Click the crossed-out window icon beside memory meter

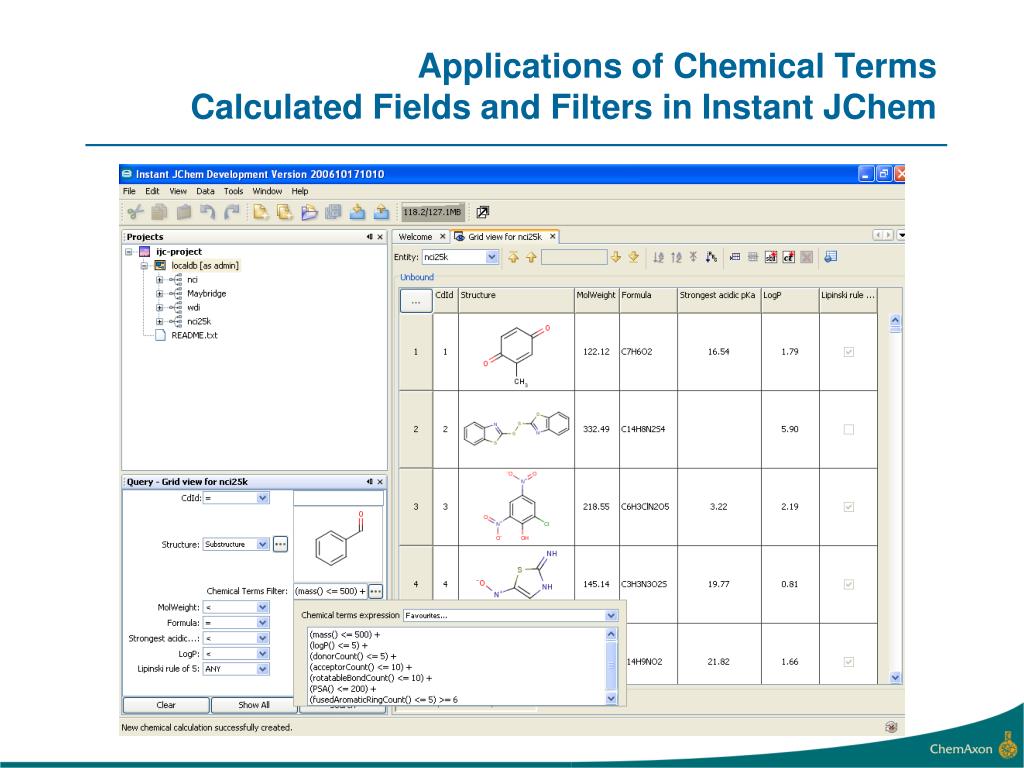(x=483, y=212)
